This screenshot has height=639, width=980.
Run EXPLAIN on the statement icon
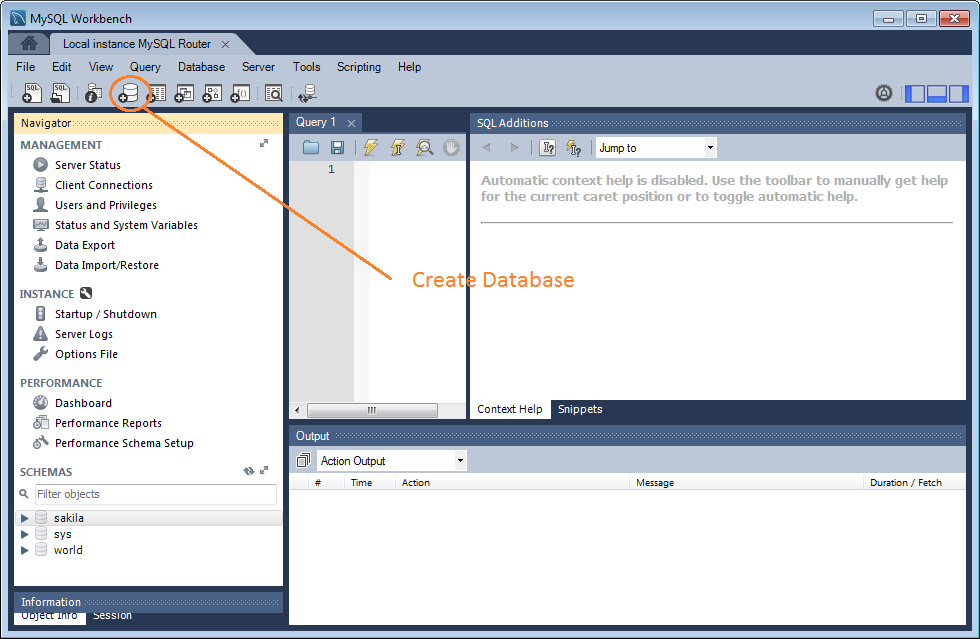click(424, 148)
